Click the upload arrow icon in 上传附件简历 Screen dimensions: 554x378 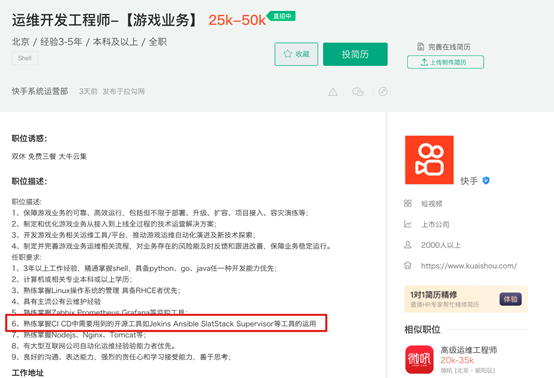pyautogui.click(x=424, y=62)
